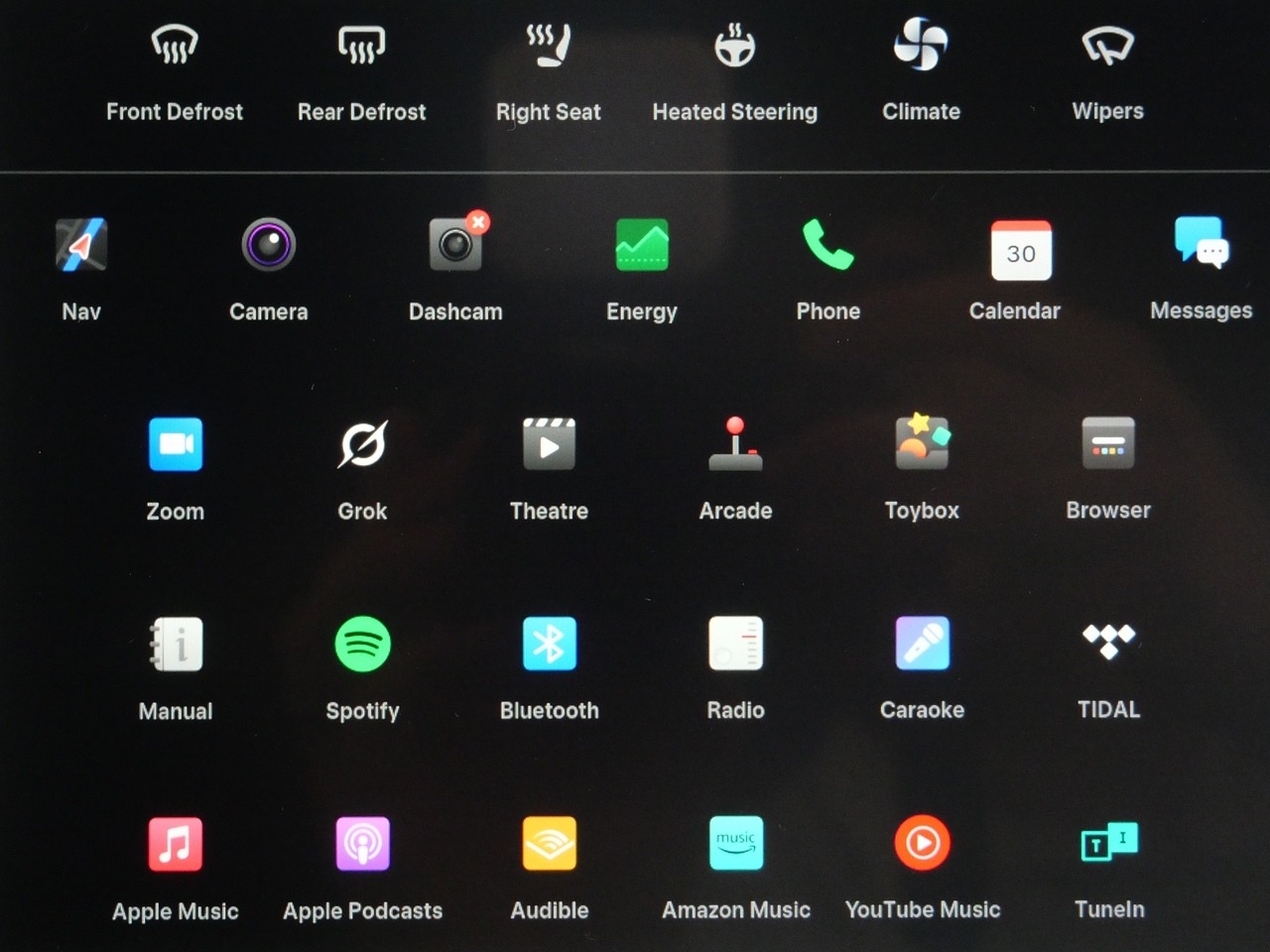Open Amazon Music
The height and width of the screenshot is (952, 1270).
tap(736, 843)
